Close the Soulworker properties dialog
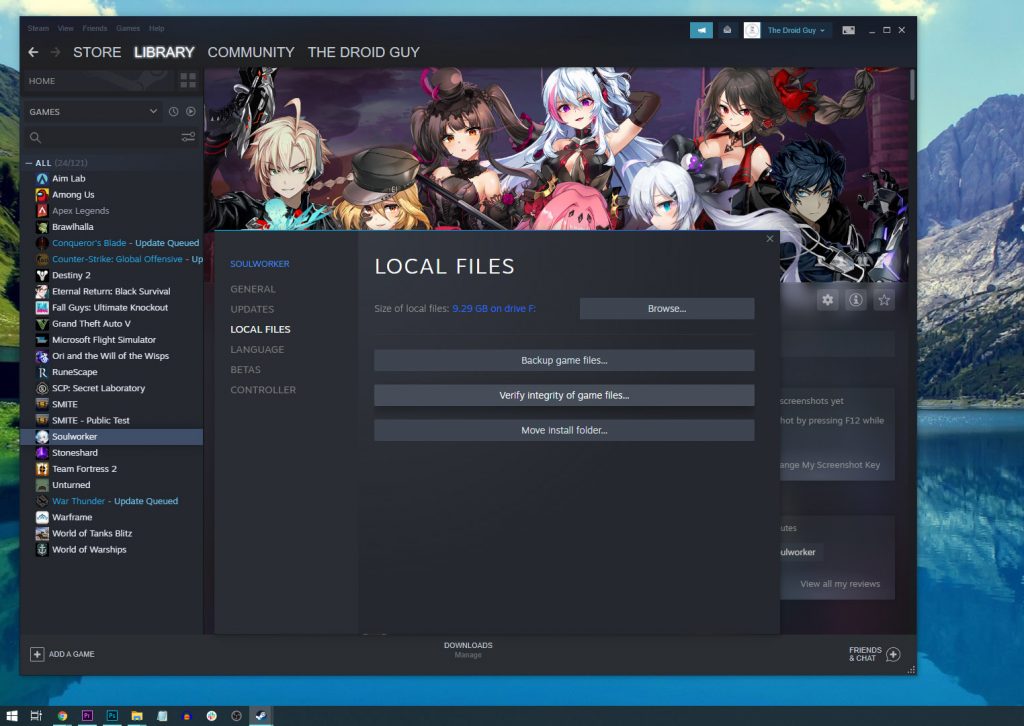Screen dimensions: 1024x726 pyautogui.click(x=770, y=239)
